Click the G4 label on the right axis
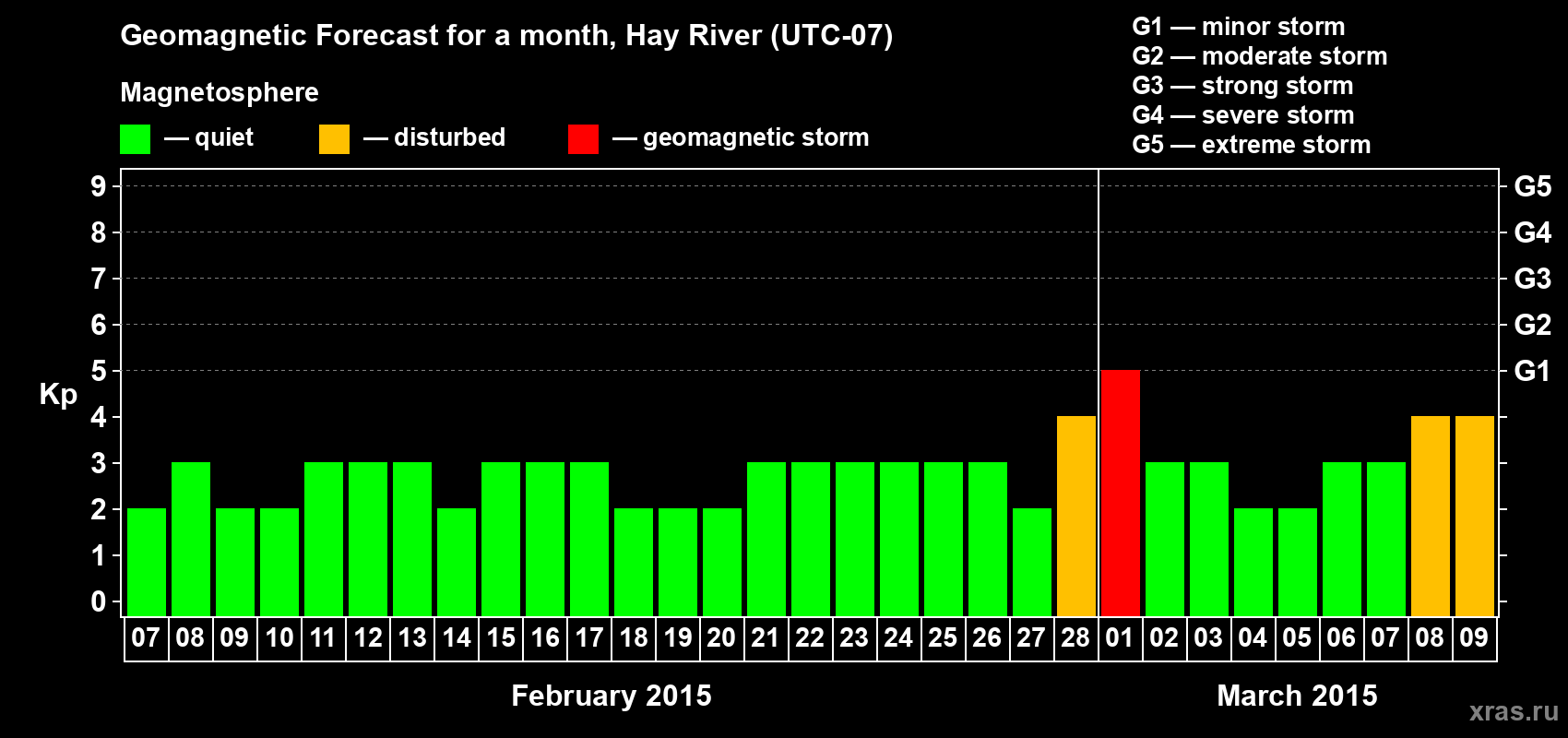 click(1533, 232)
